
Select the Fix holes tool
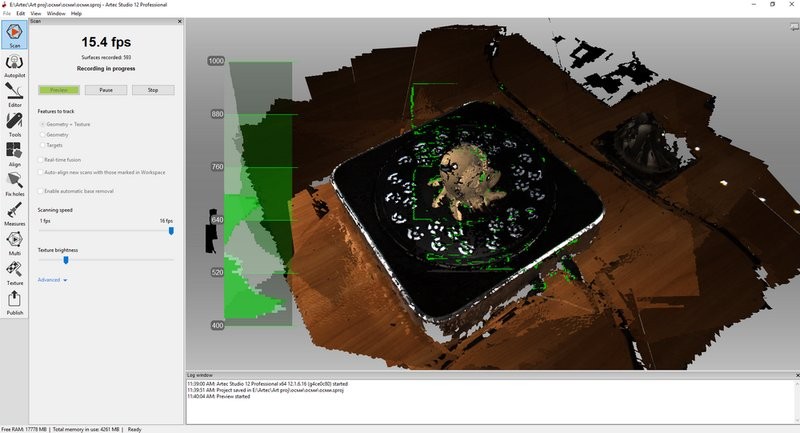[x=14, y=183]
